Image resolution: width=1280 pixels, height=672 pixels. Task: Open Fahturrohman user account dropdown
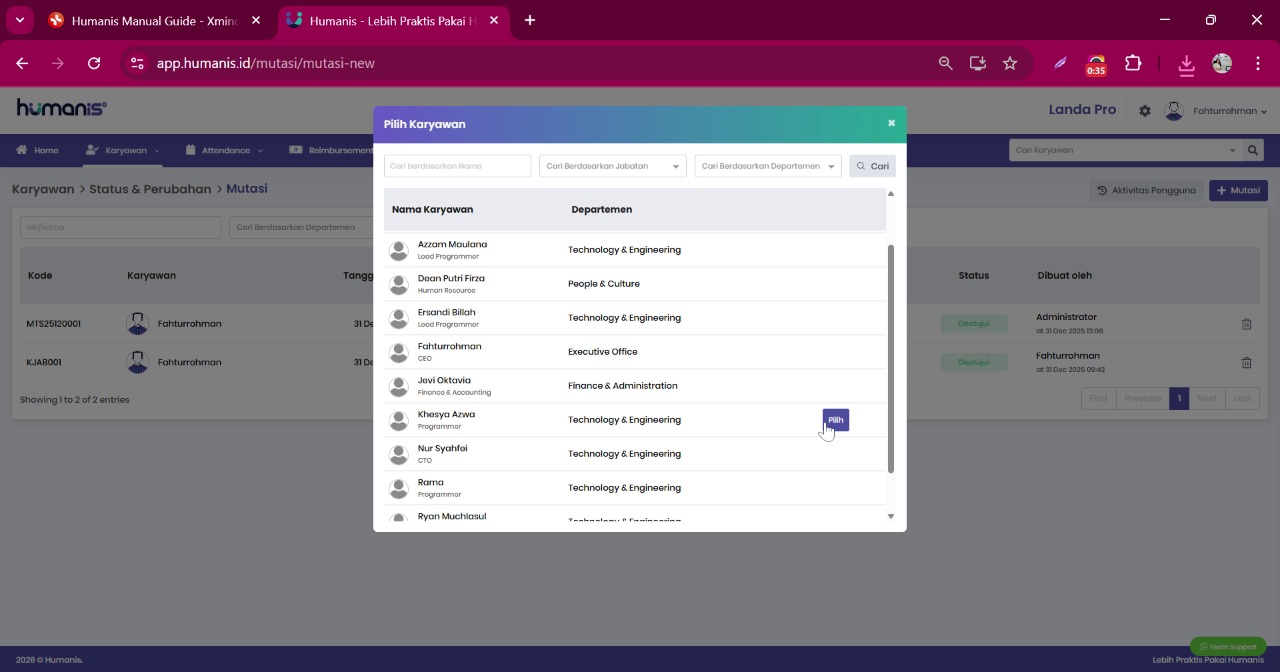(x=1230, y=111)
